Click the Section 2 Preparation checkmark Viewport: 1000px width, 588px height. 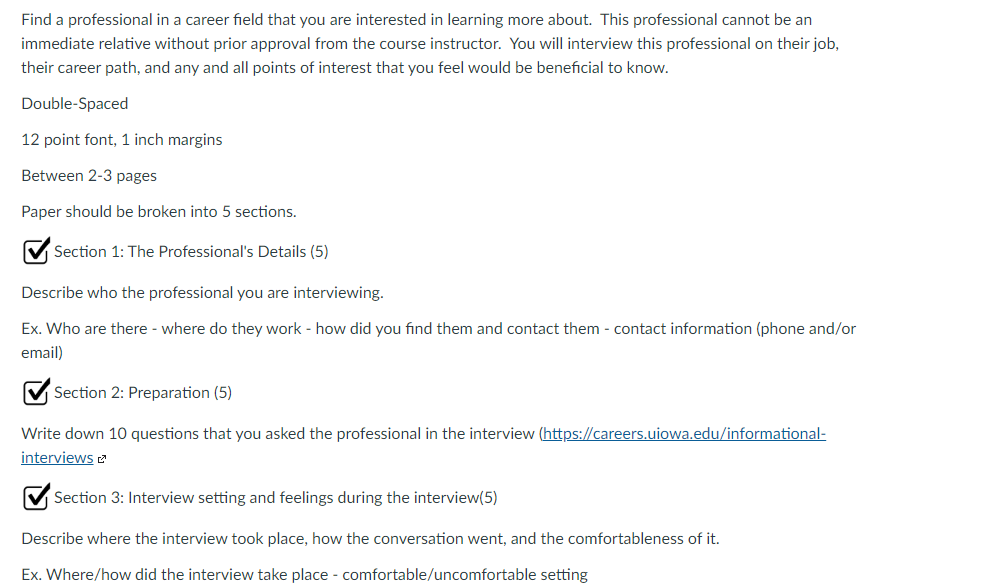pyautogui.click(x=36, y=392)
